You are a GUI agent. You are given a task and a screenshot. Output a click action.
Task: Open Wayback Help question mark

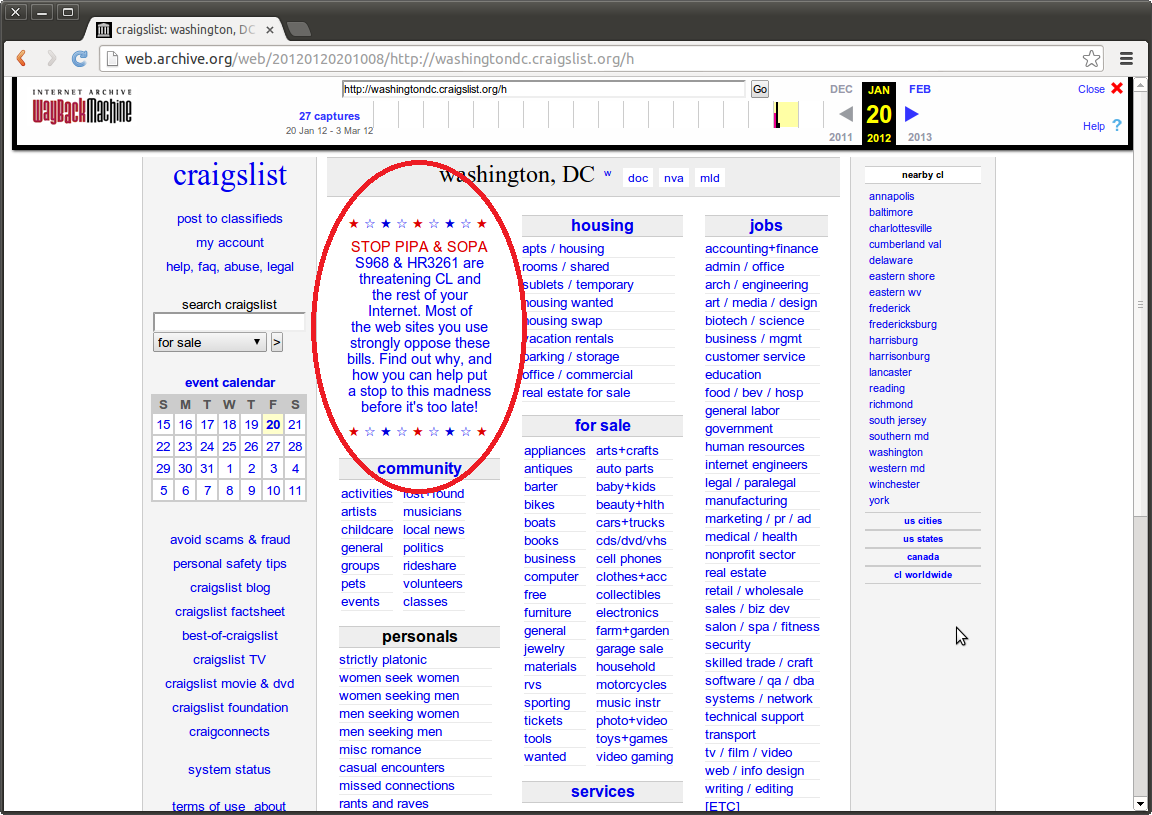click(1117, 125)
